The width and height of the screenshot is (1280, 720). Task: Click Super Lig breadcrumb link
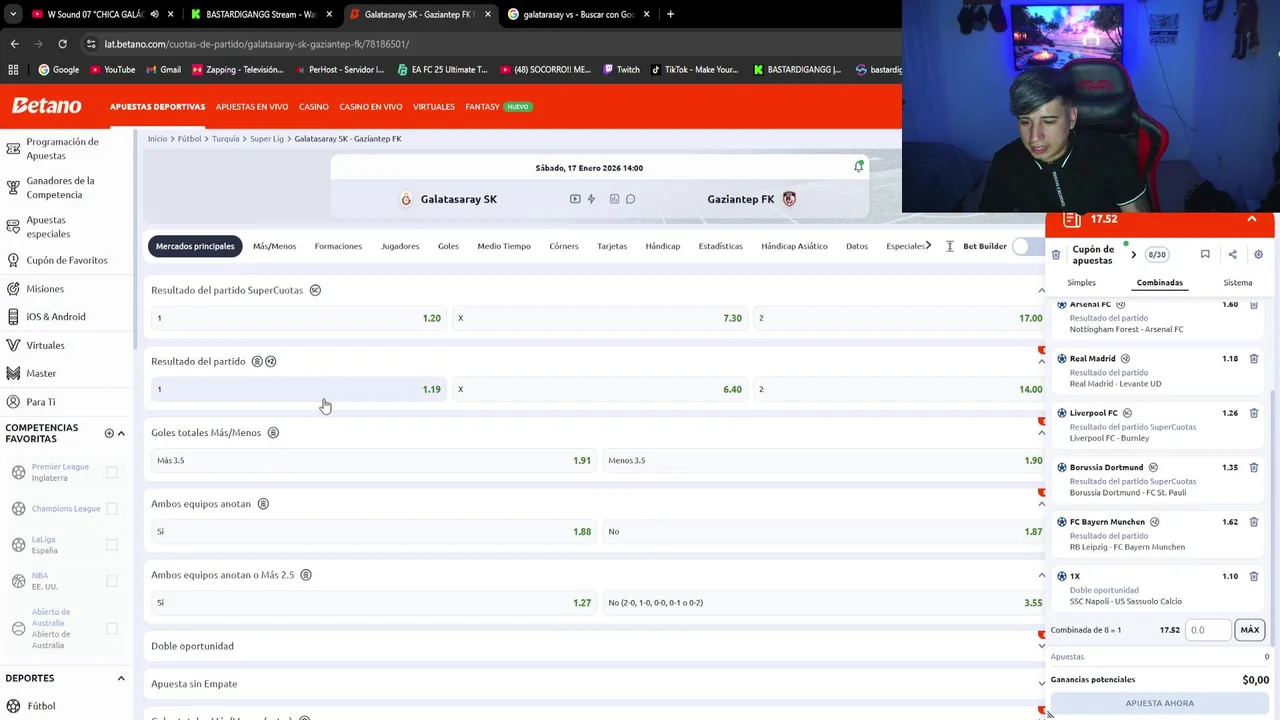pos(267,139)
